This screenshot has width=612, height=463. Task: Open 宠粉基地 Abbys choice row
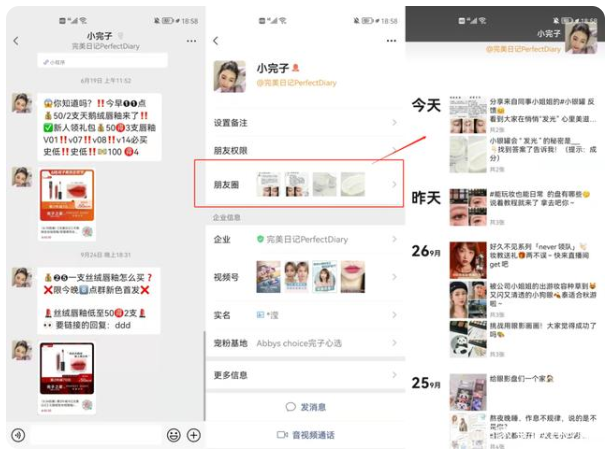pyautogui.click(x=306, y=343)
